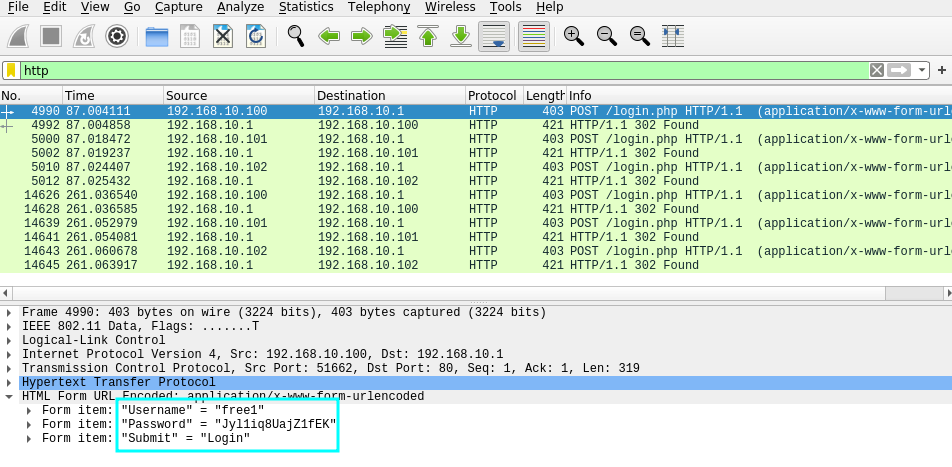This screenshot has width=952, height=467.
Task: Open the Analyze menu
Action: pos(240,7)
